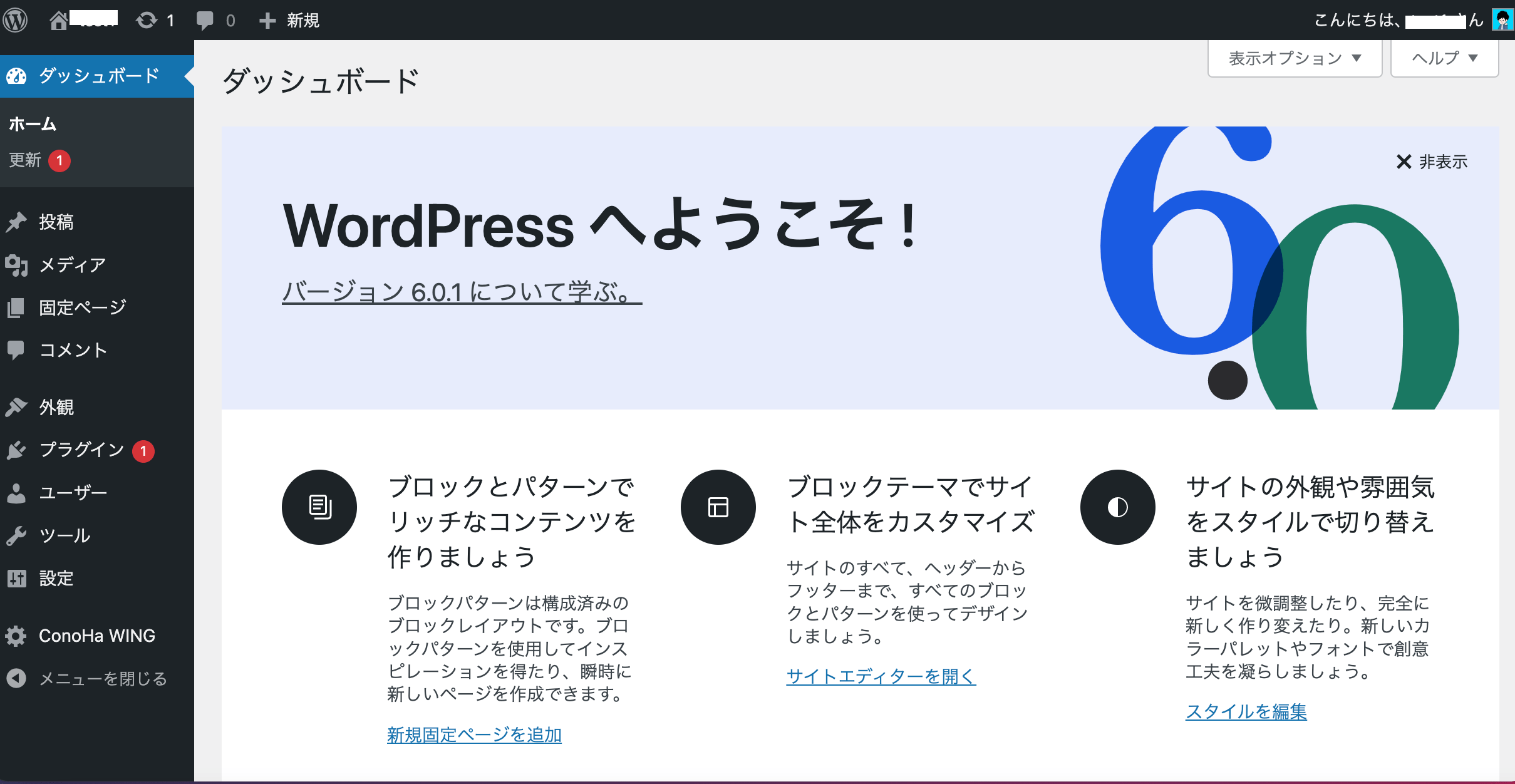Open the メディア menu label
Screen dimensions: 1515x784
pyautogui.click(x=73, y=265)
